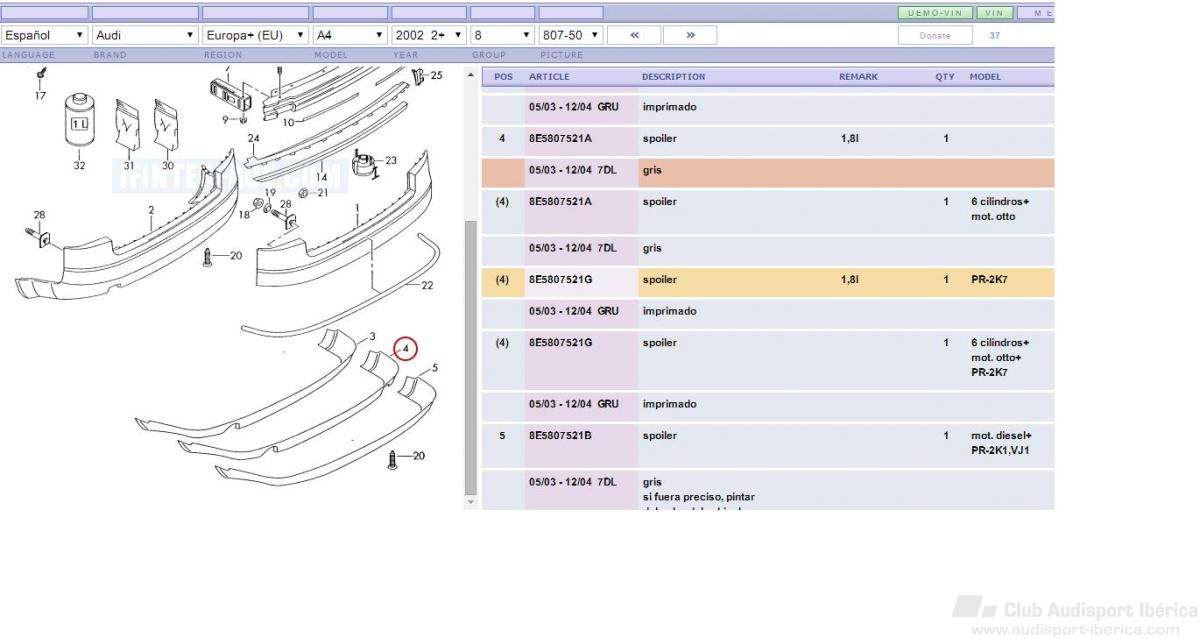Select part number 9 label in diagram
The width and height of the screenshot is (1200, 638).
coord(226,120)
